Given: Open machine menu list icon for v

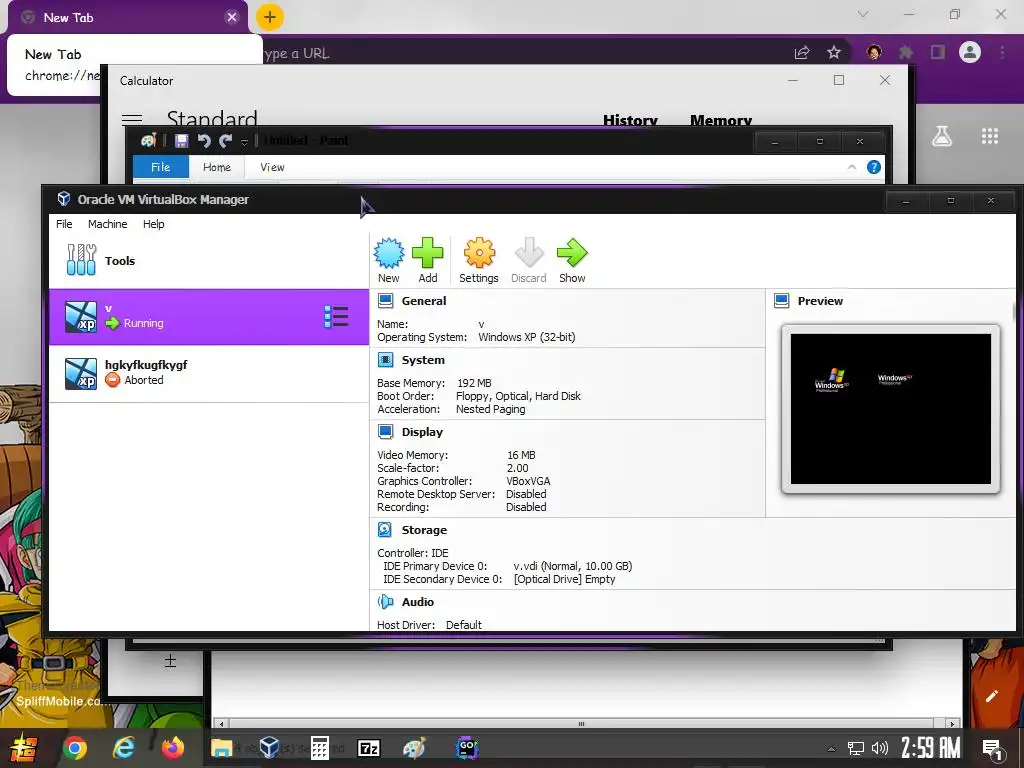Looking at the screenshot, I should (336, 317).
